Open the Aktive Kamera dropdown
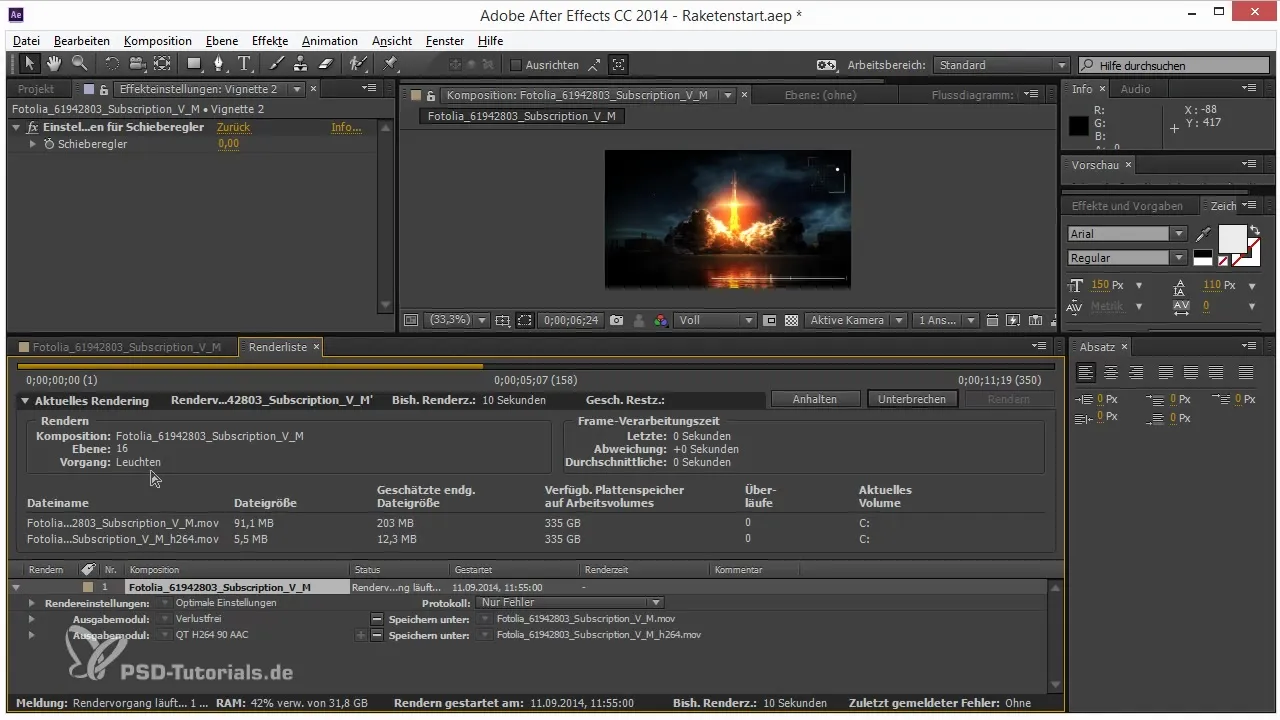Image resolution: width=1280 pixels, height=720 pixels. (x=856, y=321)
